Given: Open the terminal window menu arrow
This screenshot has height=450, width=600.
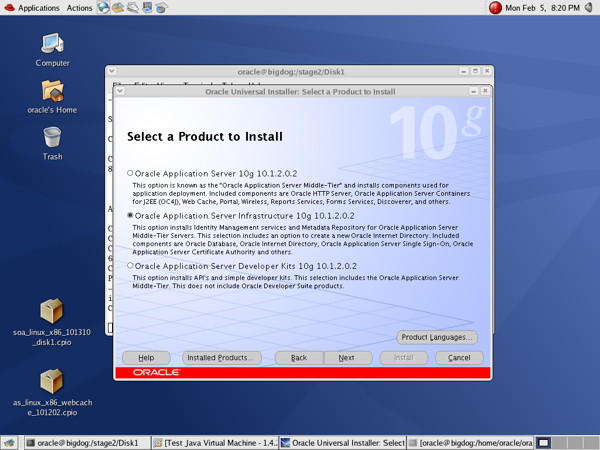Looking at the screenshot, I should tap(112, 72).
